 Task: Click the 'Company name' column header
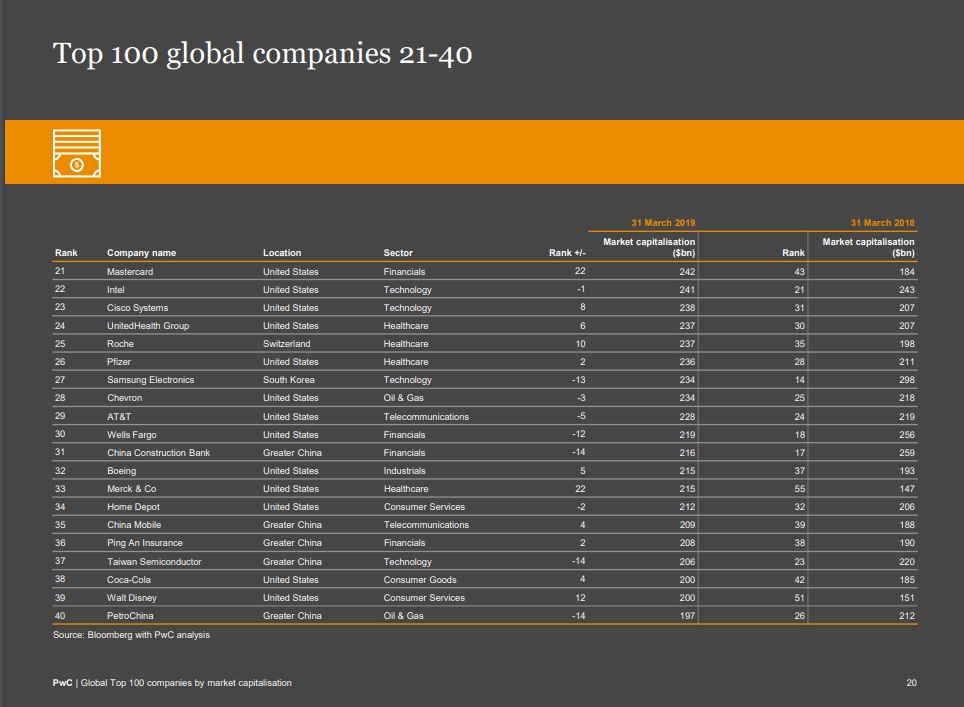[141, 253]
